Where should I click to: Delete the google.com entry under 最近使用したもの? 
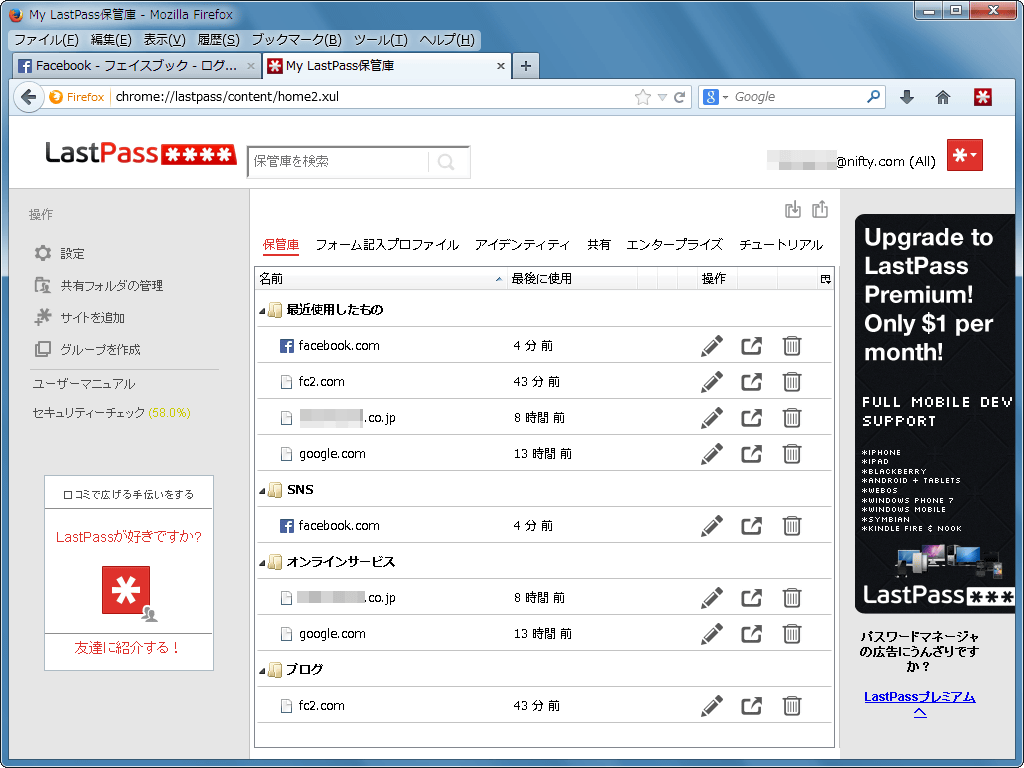click(792, 453)
